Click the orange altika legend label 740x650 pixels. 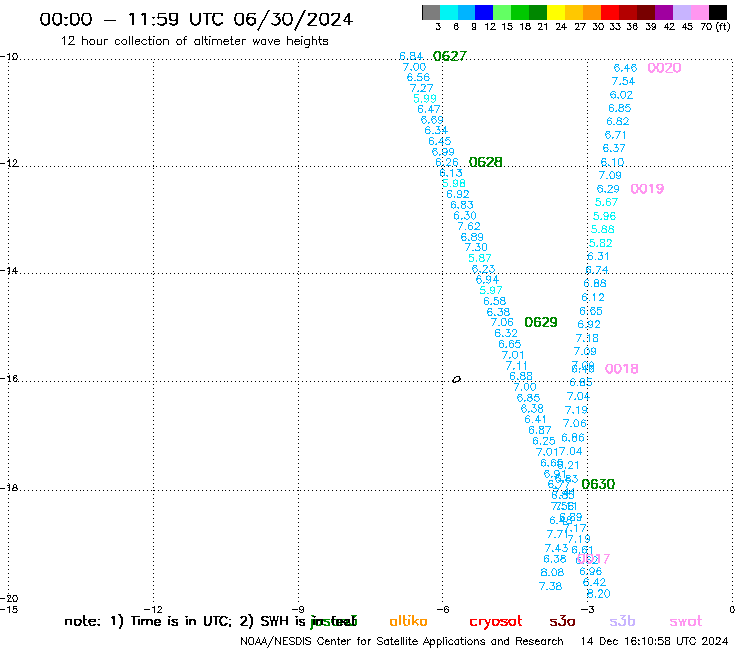coord(408,621)
